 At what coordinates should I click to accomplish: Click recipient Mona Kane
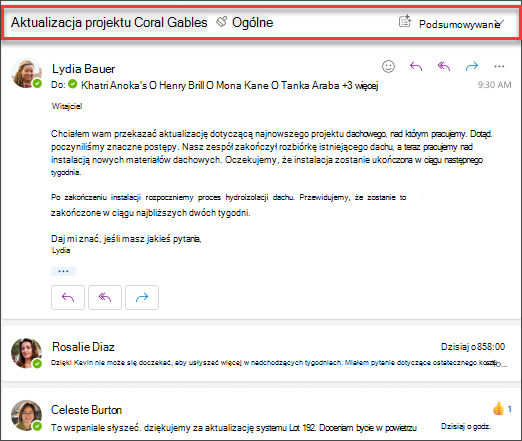click(242, 86)
